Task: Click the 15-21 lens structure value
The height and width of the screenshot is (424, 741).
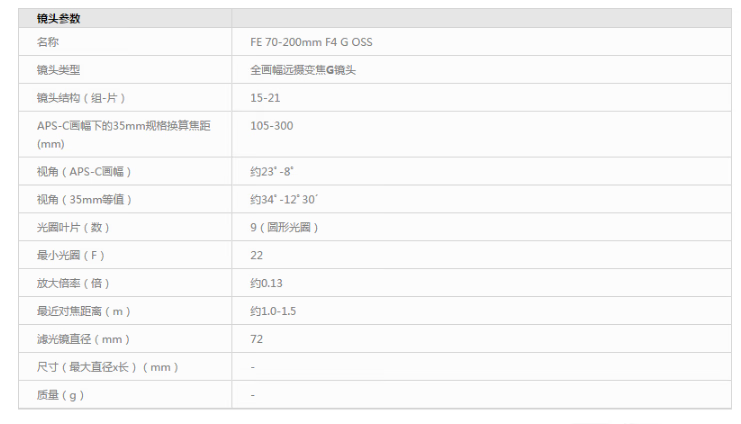Action: [265, 97]
